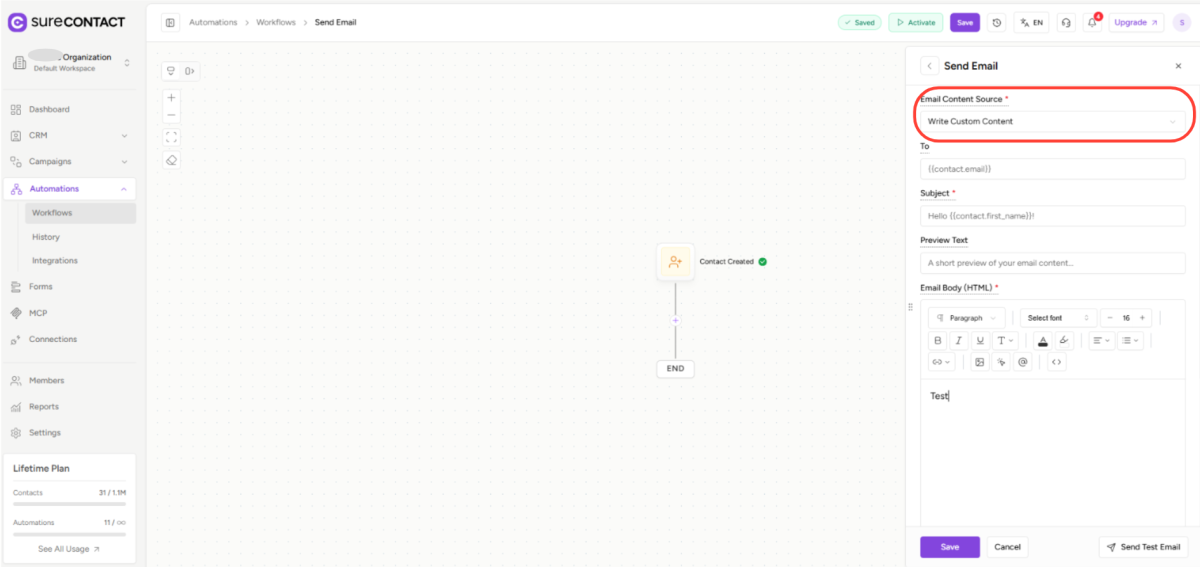Click the Send Test Email button
This screenshot has width=1200, height=567.
(x=1143, y=547)
